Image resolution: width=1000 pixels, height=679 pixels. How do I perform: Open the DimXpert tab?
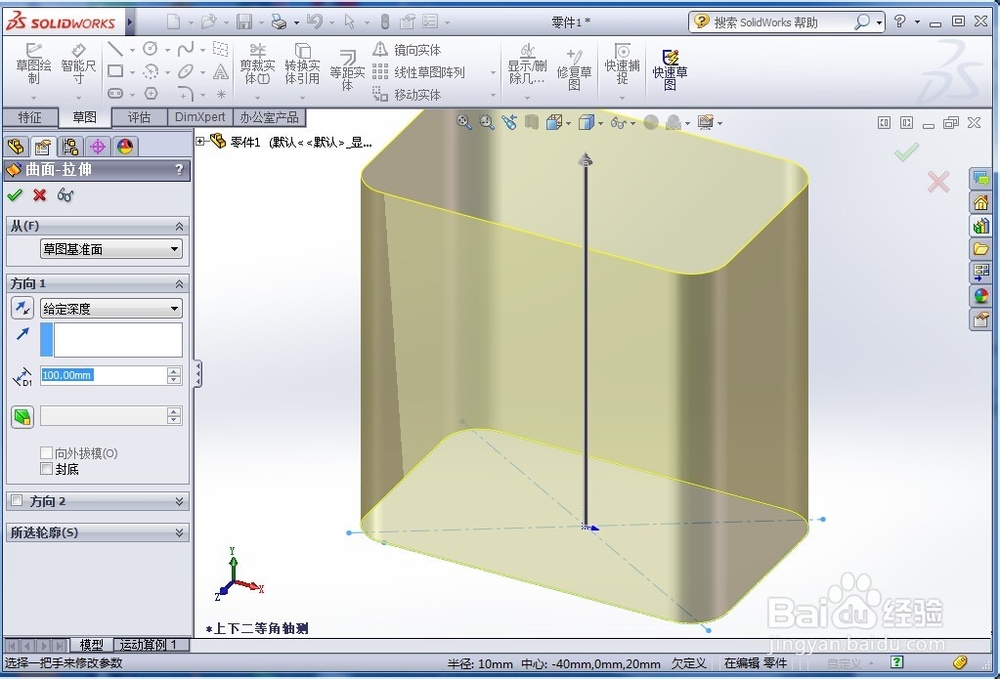(200, 117)
